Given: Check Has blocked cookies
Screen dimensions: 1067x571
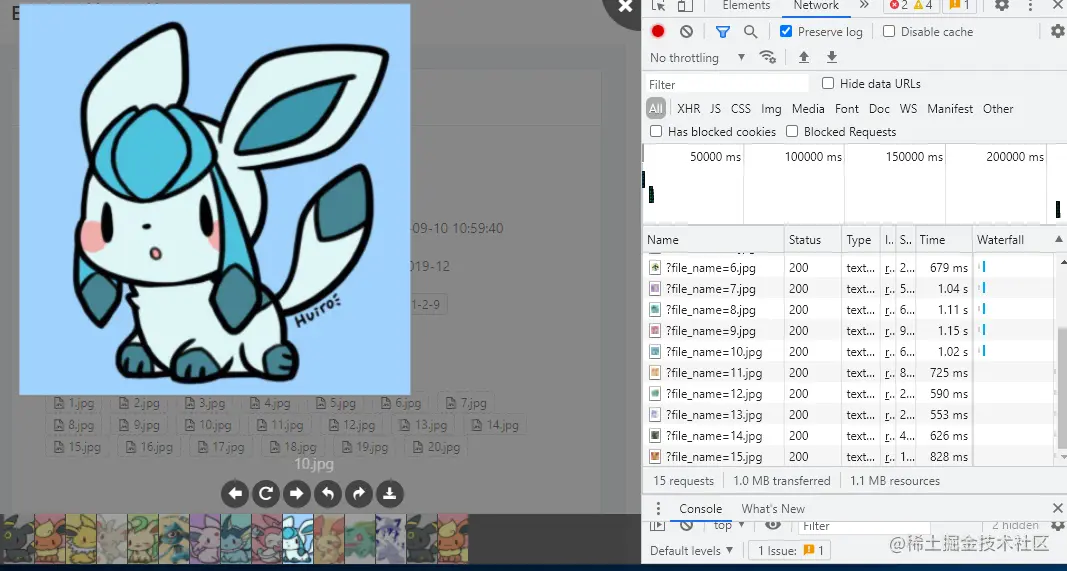Looking at the screenshot, I should click(656, 131).
